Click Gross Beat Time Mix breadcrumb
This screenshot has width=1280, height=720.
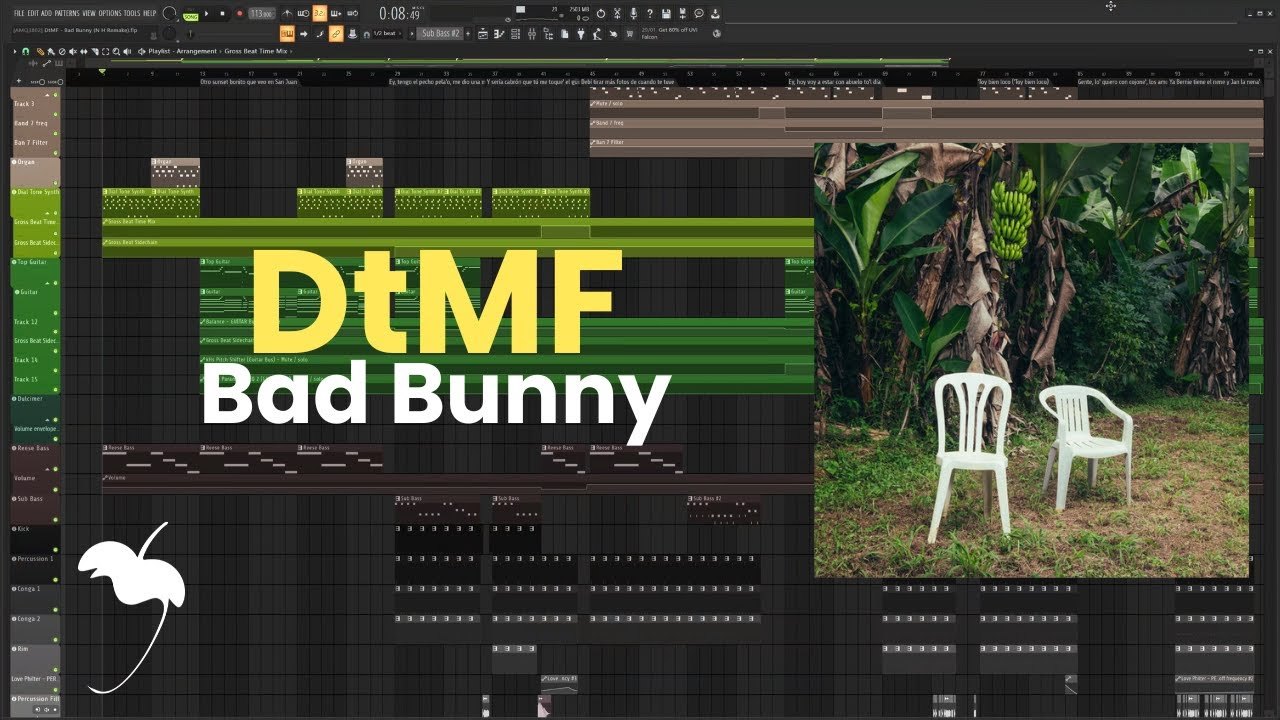tap(255, 51)
